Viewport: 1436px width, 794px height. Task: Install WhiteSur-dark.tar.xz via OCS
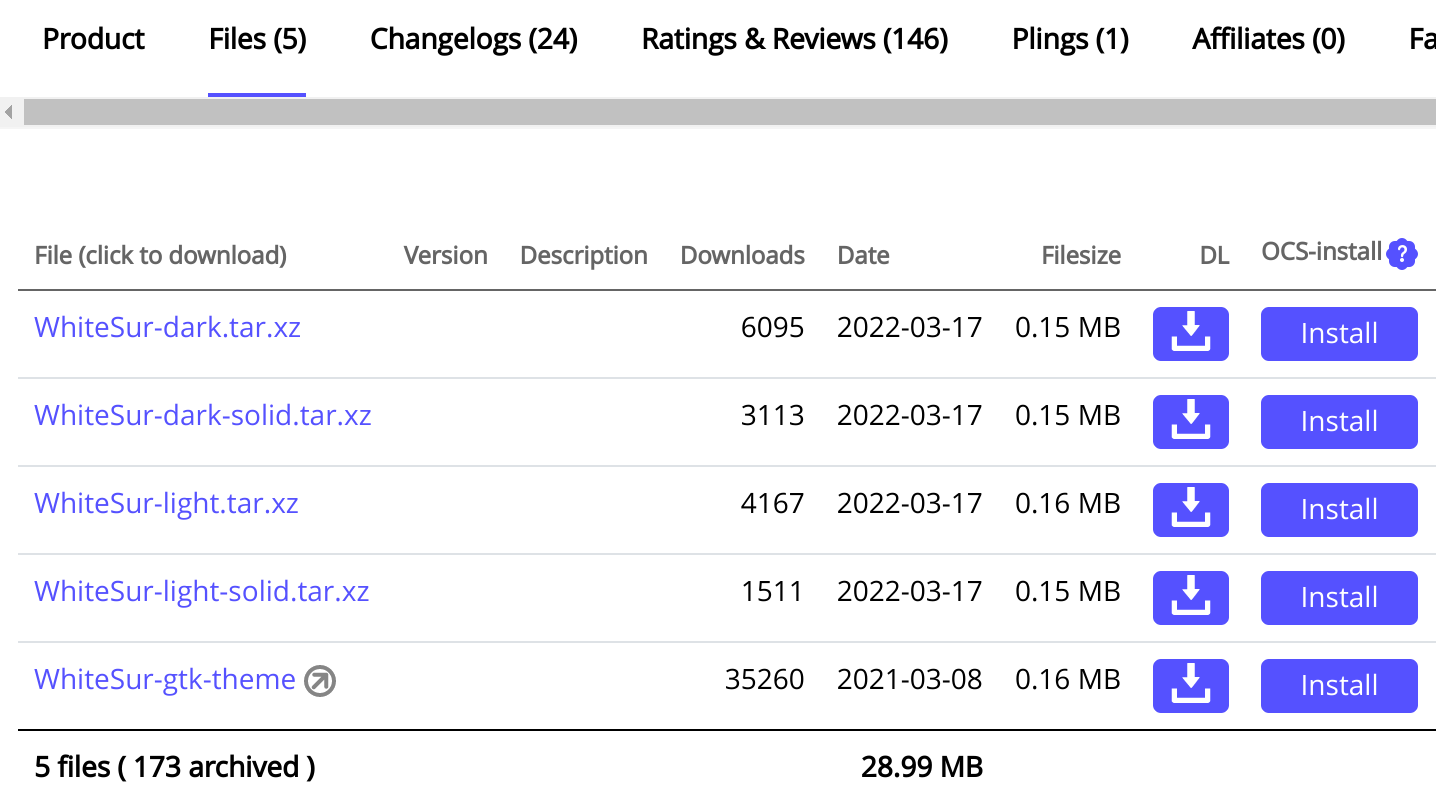click(1339, 334)
